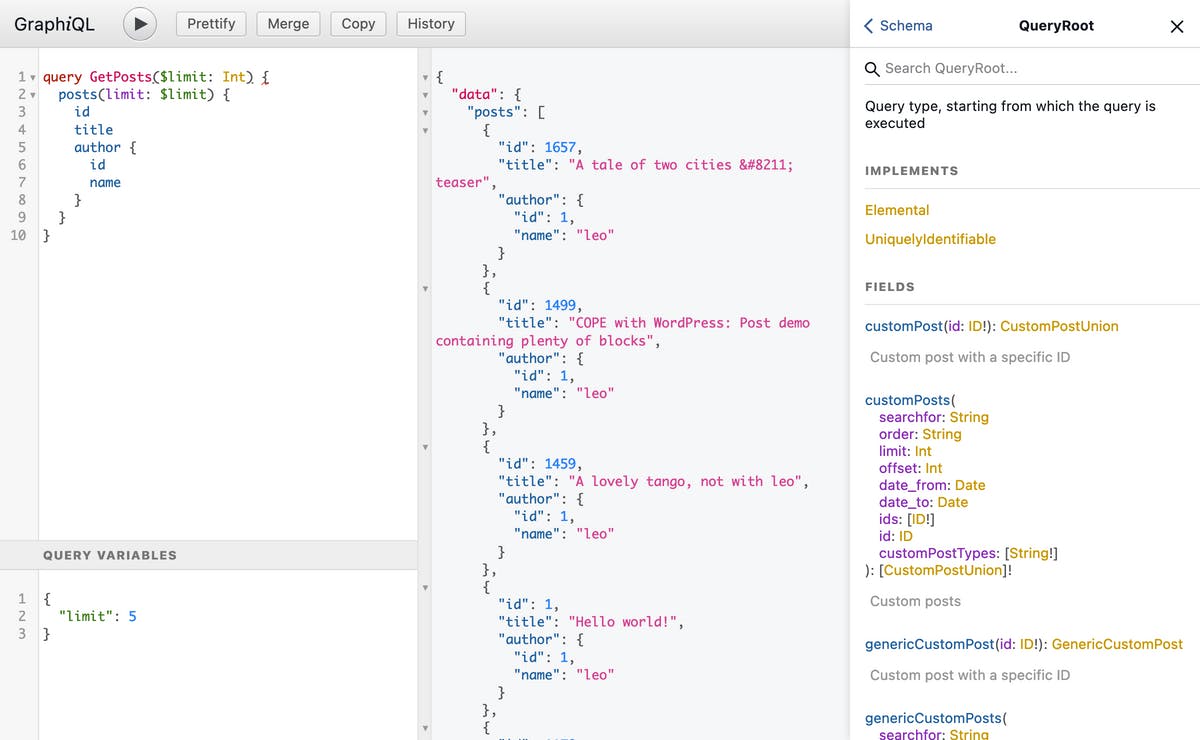
Task: Click the search magnifier icon in the docs panel
Action: (x=871, y=68)
